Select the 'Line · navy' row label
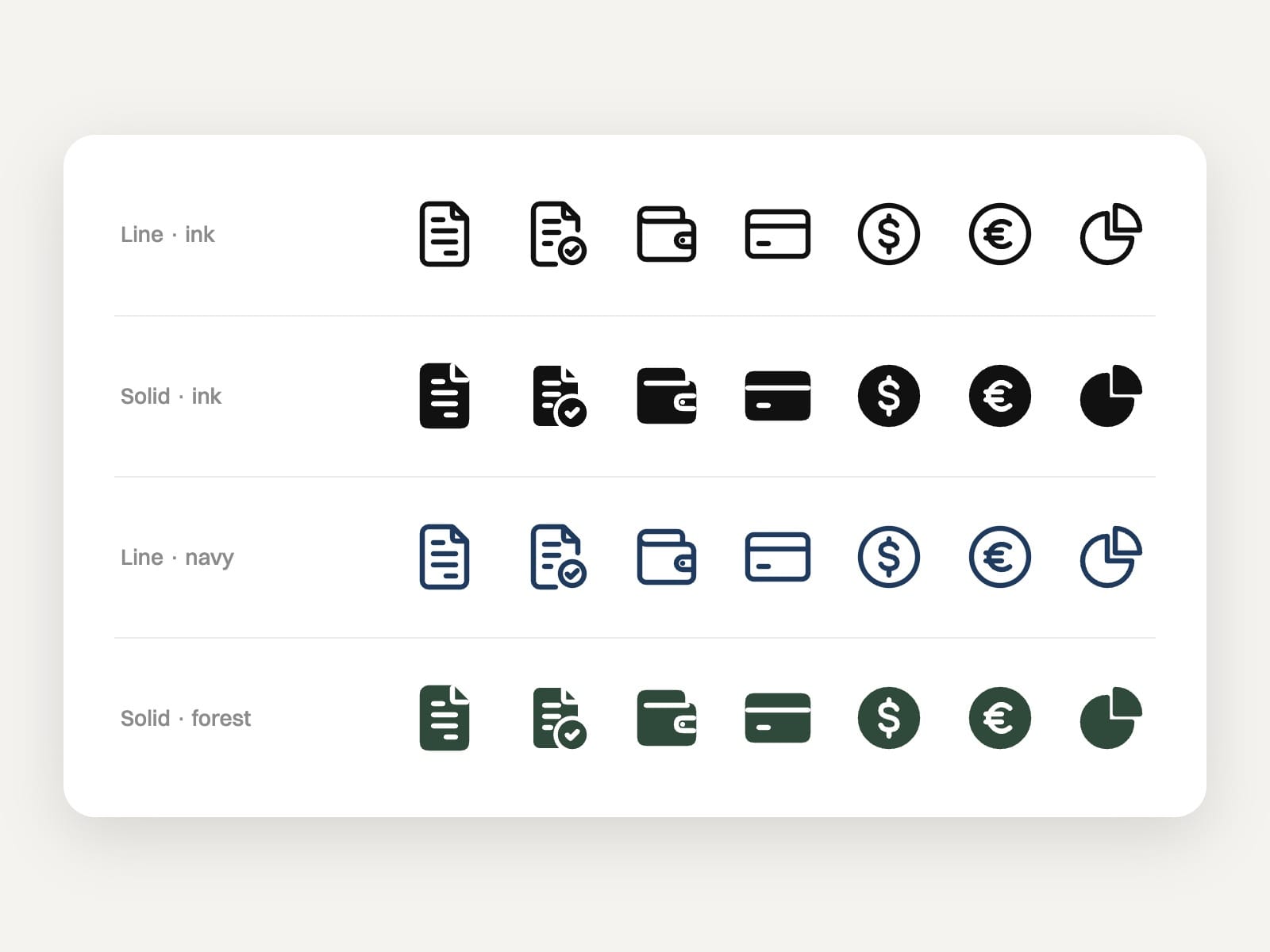 [177, 558]
